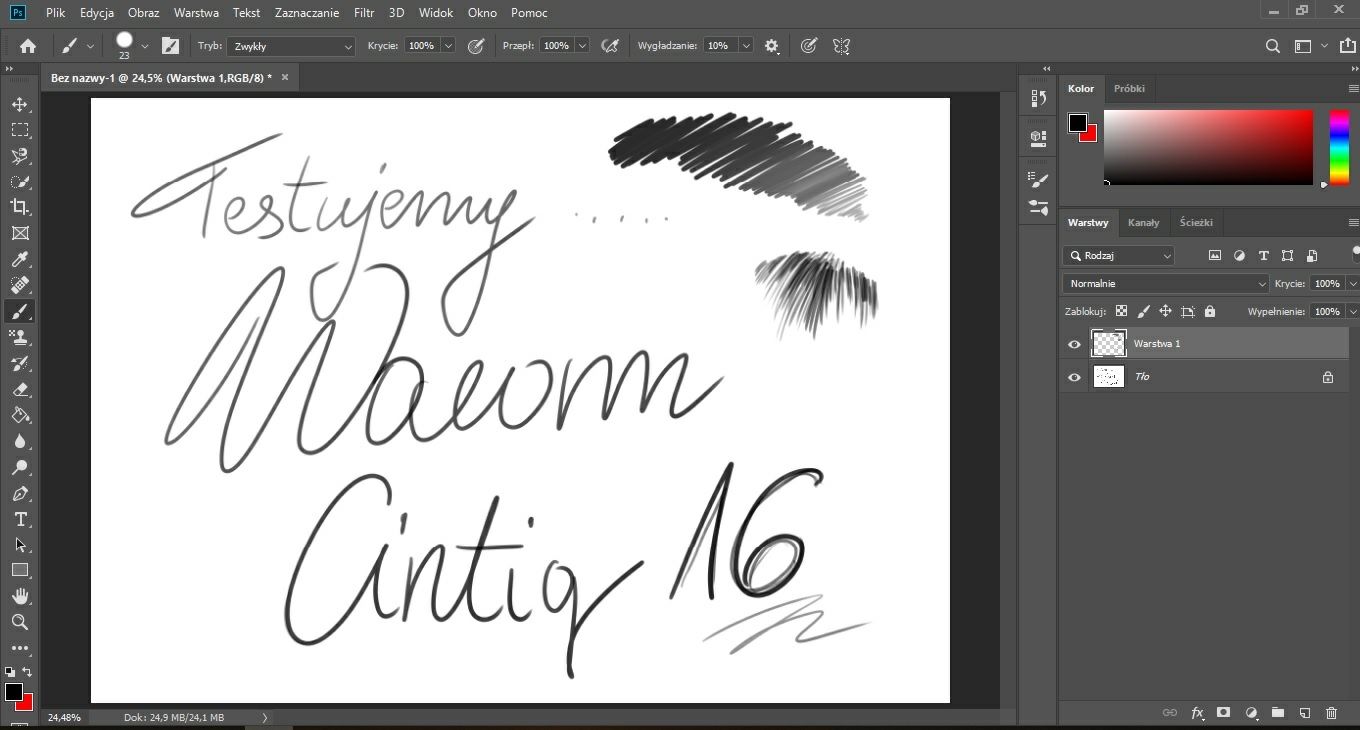
Task: Select the Move tool
Action: point(19,104)
